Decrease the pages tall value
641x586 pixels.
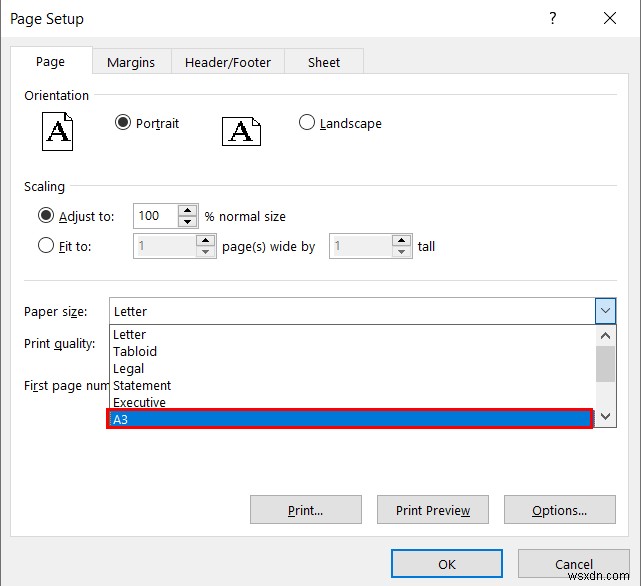click(401, 251)
